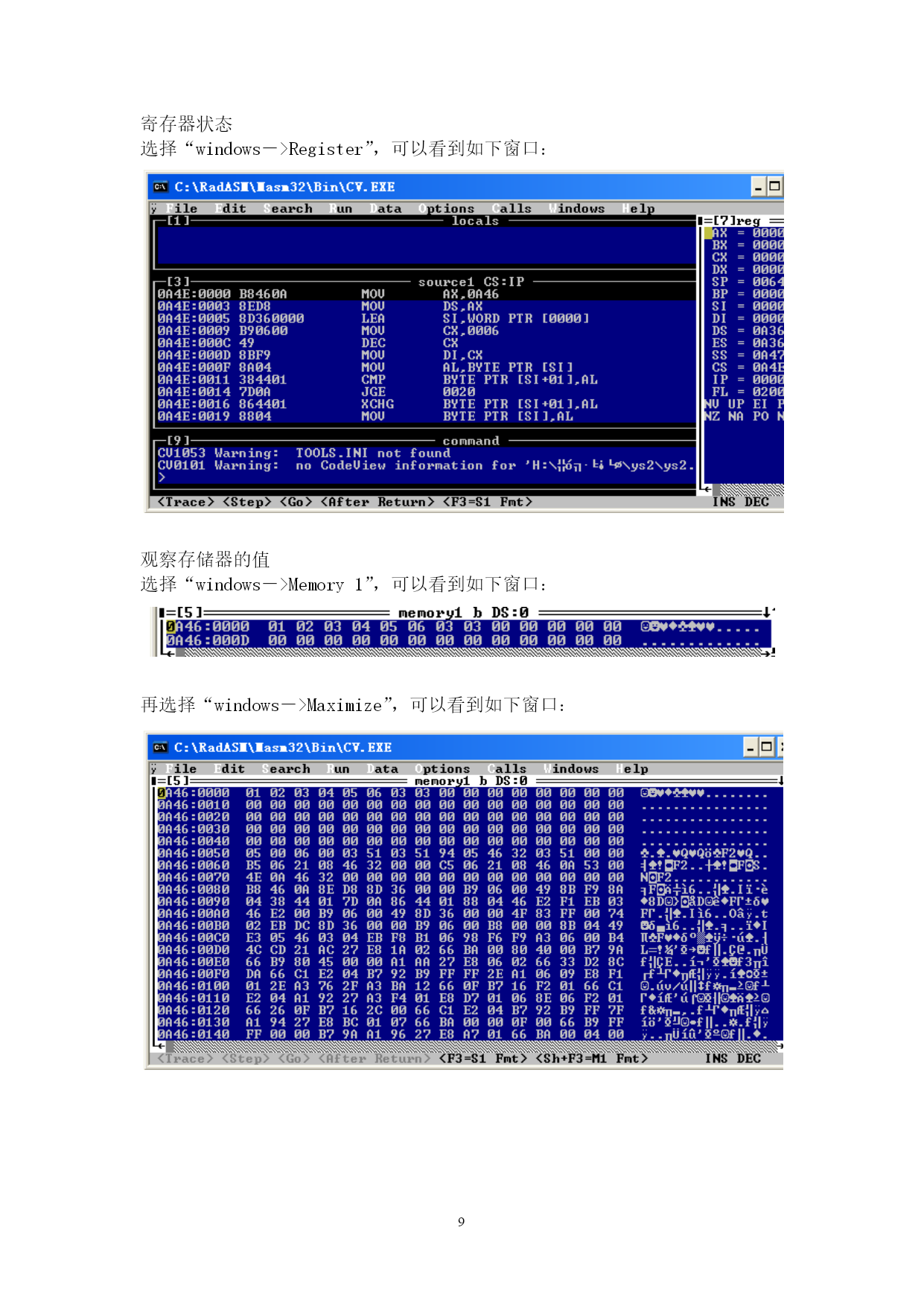Select the MOV AX,0A46 line at 0A4E:0000
This screenshot has width=924, height=1306.
pyautogui.click(x=426, y=294)
